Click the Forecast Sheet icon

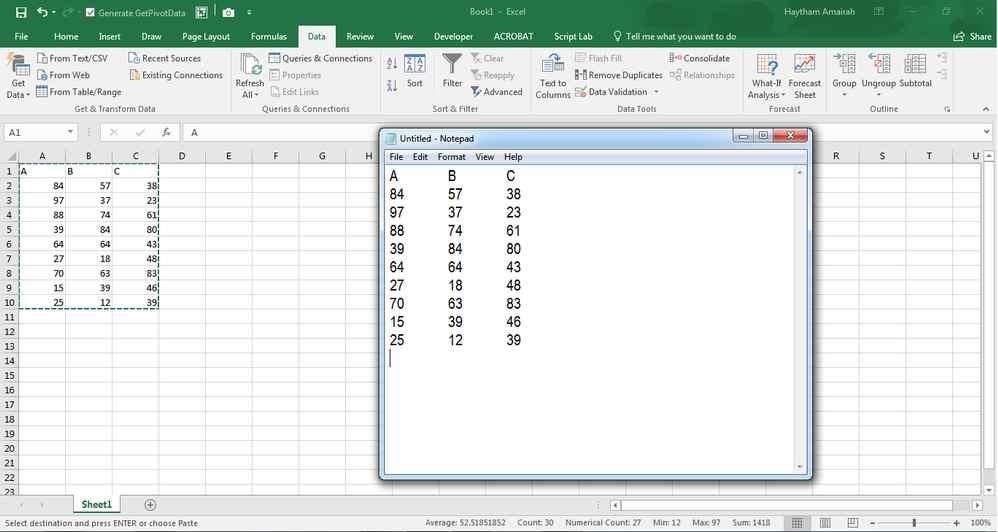tap(804, 75)
